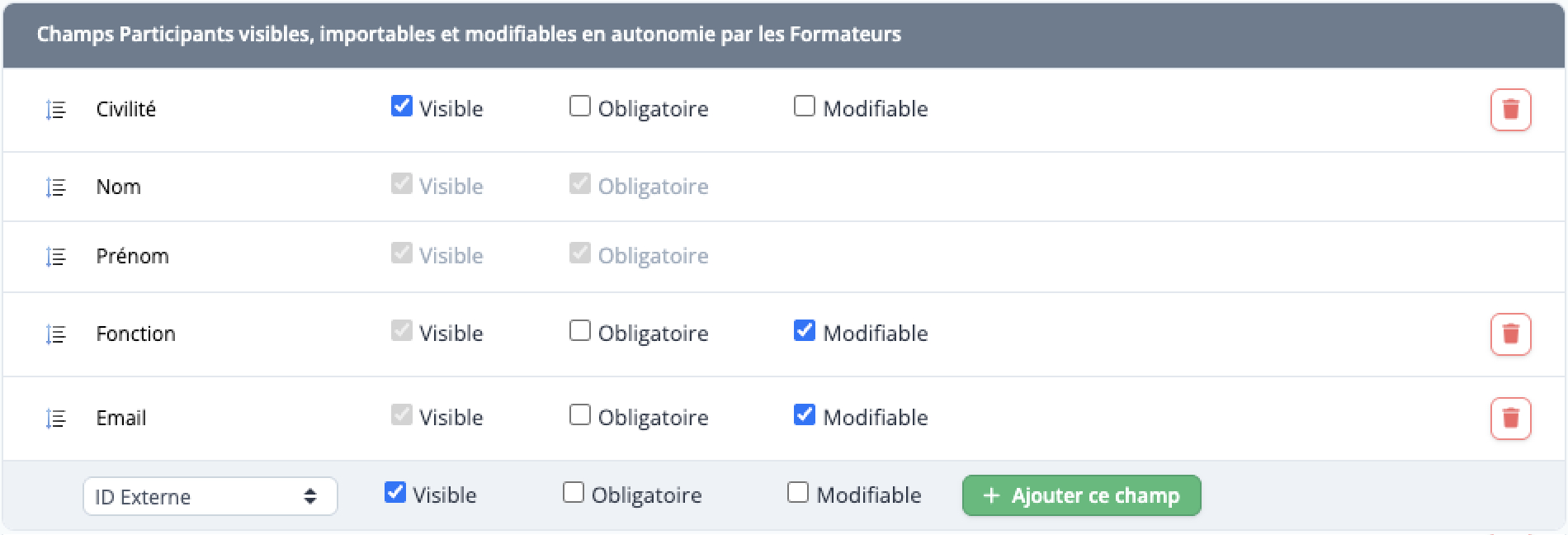The width and height of the screenshot is (1568, 535).
Task: Enable Obligatoire for the Civilité field
Action: 580,107
